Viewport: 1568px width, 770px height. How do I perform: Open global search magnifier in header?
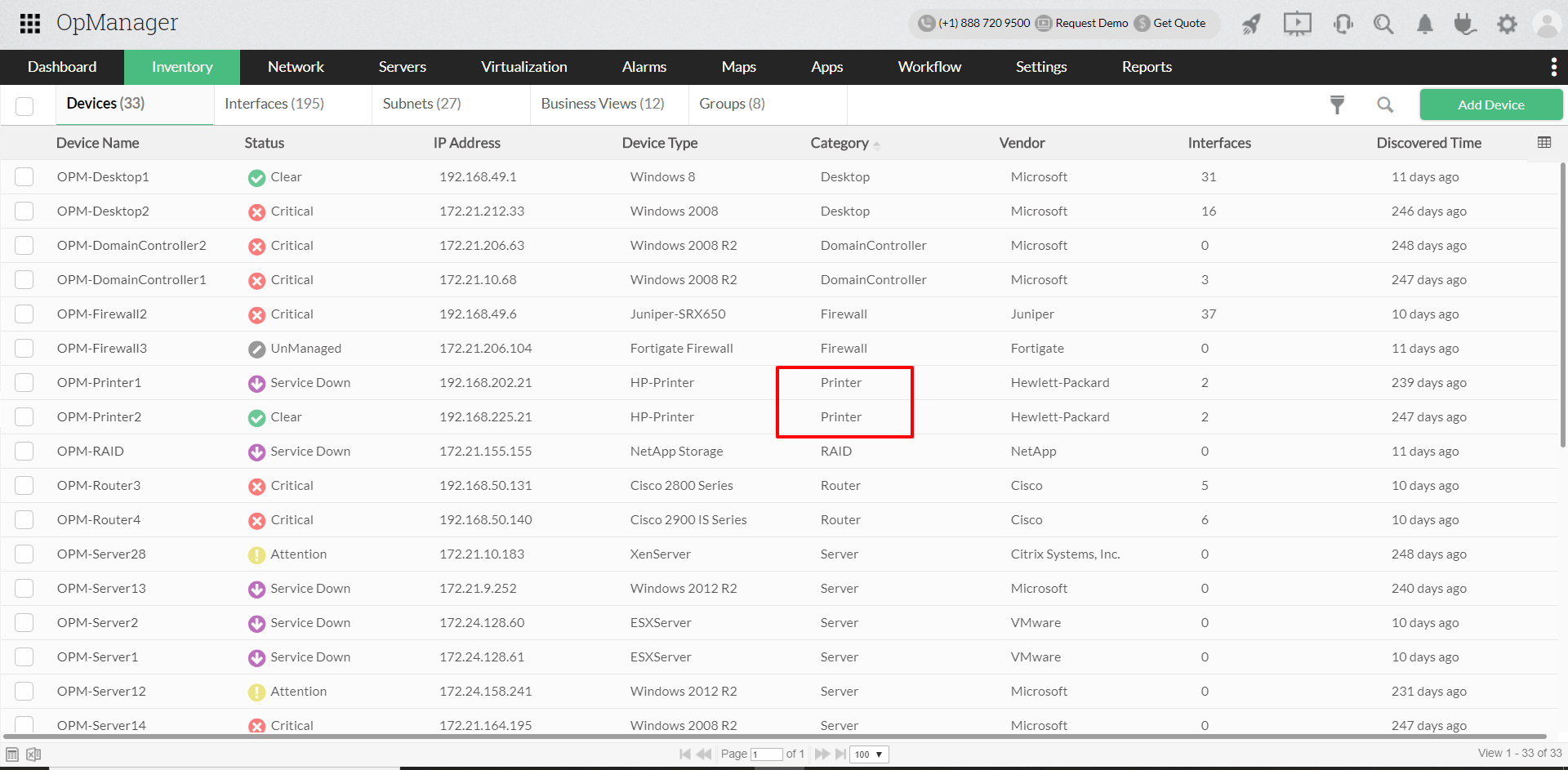(x=1383, y=24)
